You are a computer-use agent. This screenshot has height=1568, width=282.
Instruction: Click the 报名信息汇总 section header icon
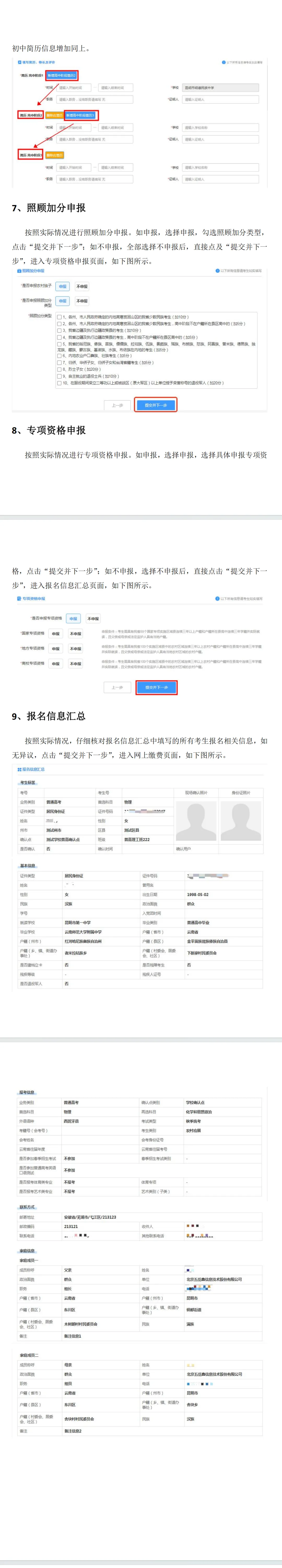(20, 769)
